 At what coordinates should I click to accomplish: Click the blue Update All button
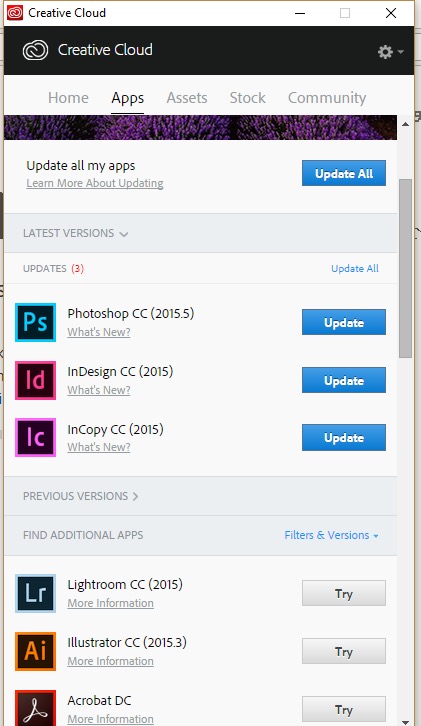click(x=344, y=173)
